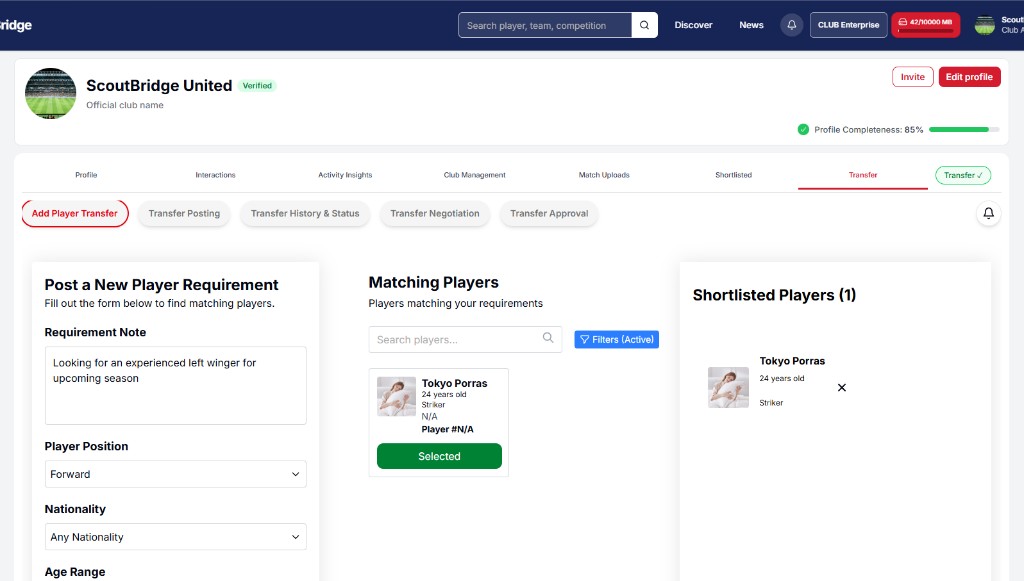Click the search magnifier button in top bar
This screenshot has width=1024, height=581.
click(x=644, y=25)
